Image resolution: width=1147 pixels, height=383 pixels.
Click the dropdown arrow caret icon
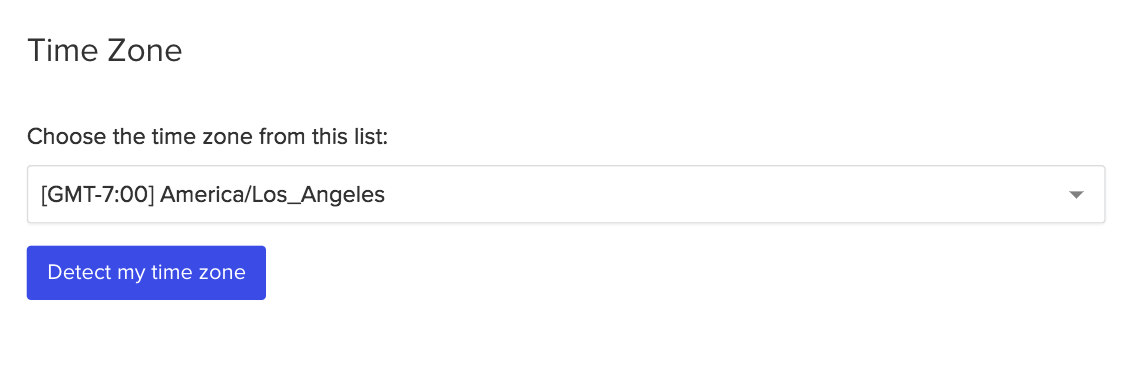click(1075, 195)
